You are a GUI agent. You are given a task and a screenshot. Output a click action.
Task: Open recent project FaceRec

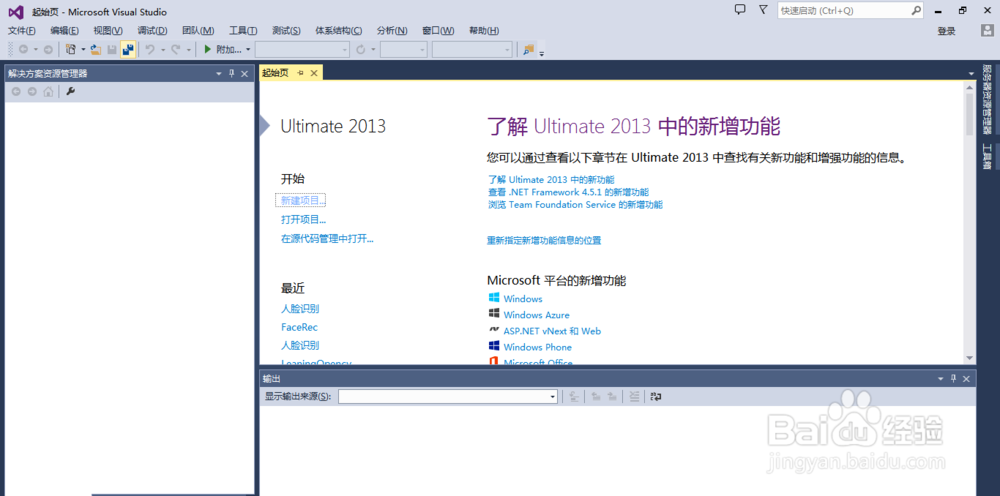(299, 327)
